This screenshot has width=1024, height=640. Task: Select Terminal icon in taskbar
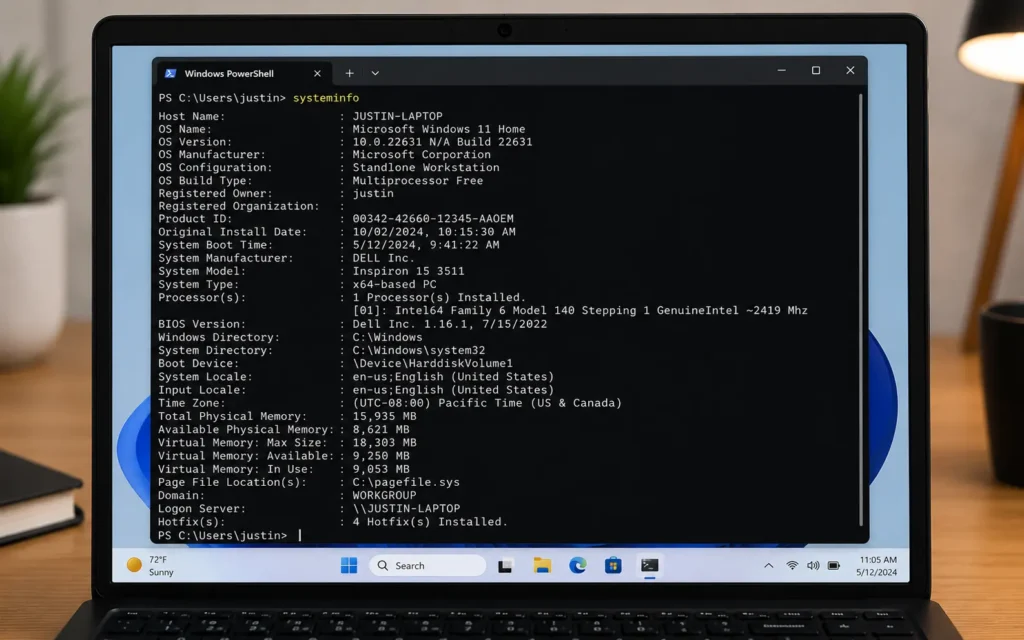[649, 566]
